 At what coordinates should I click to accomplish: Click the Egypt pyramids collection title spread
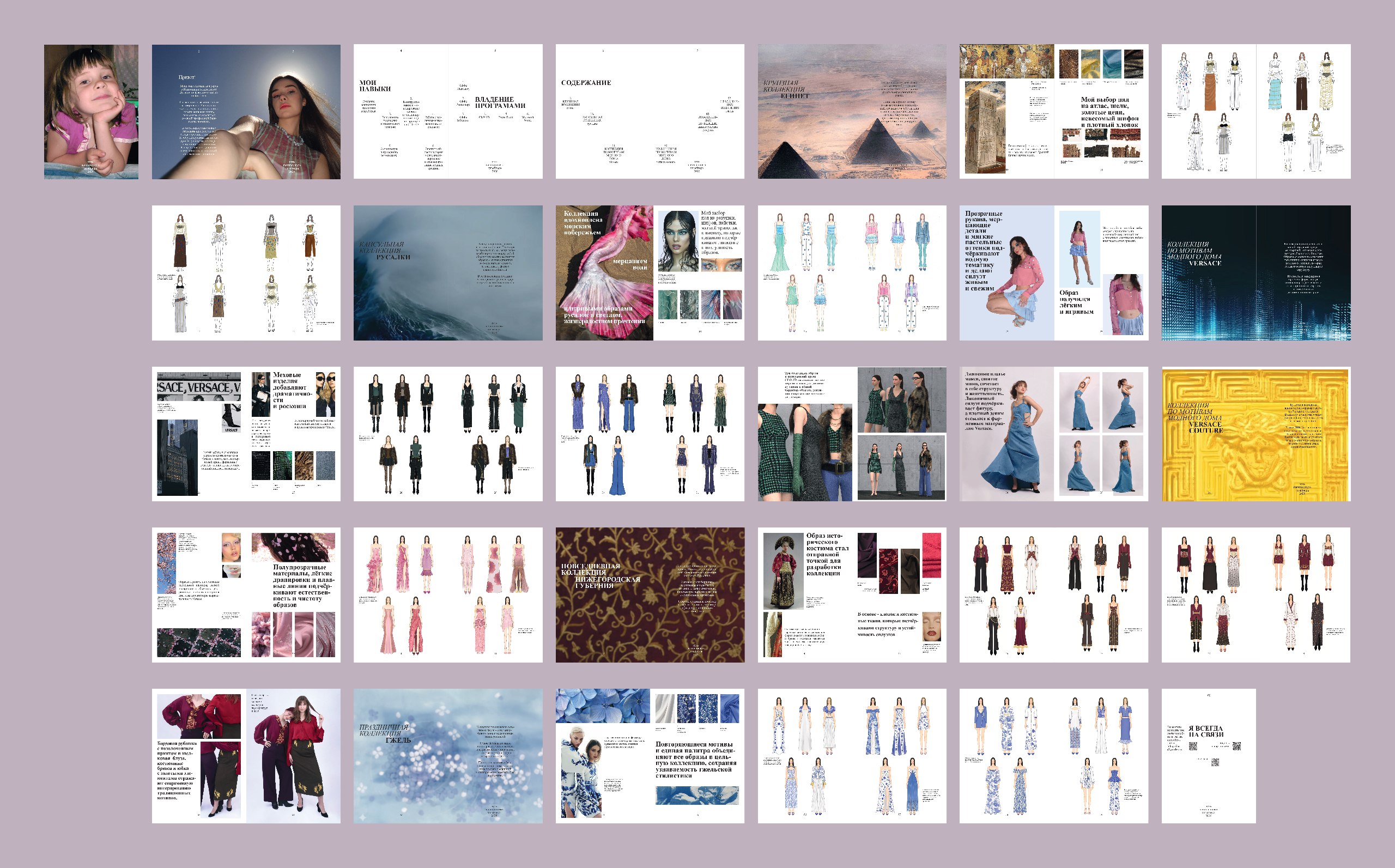tap(851, 111)
